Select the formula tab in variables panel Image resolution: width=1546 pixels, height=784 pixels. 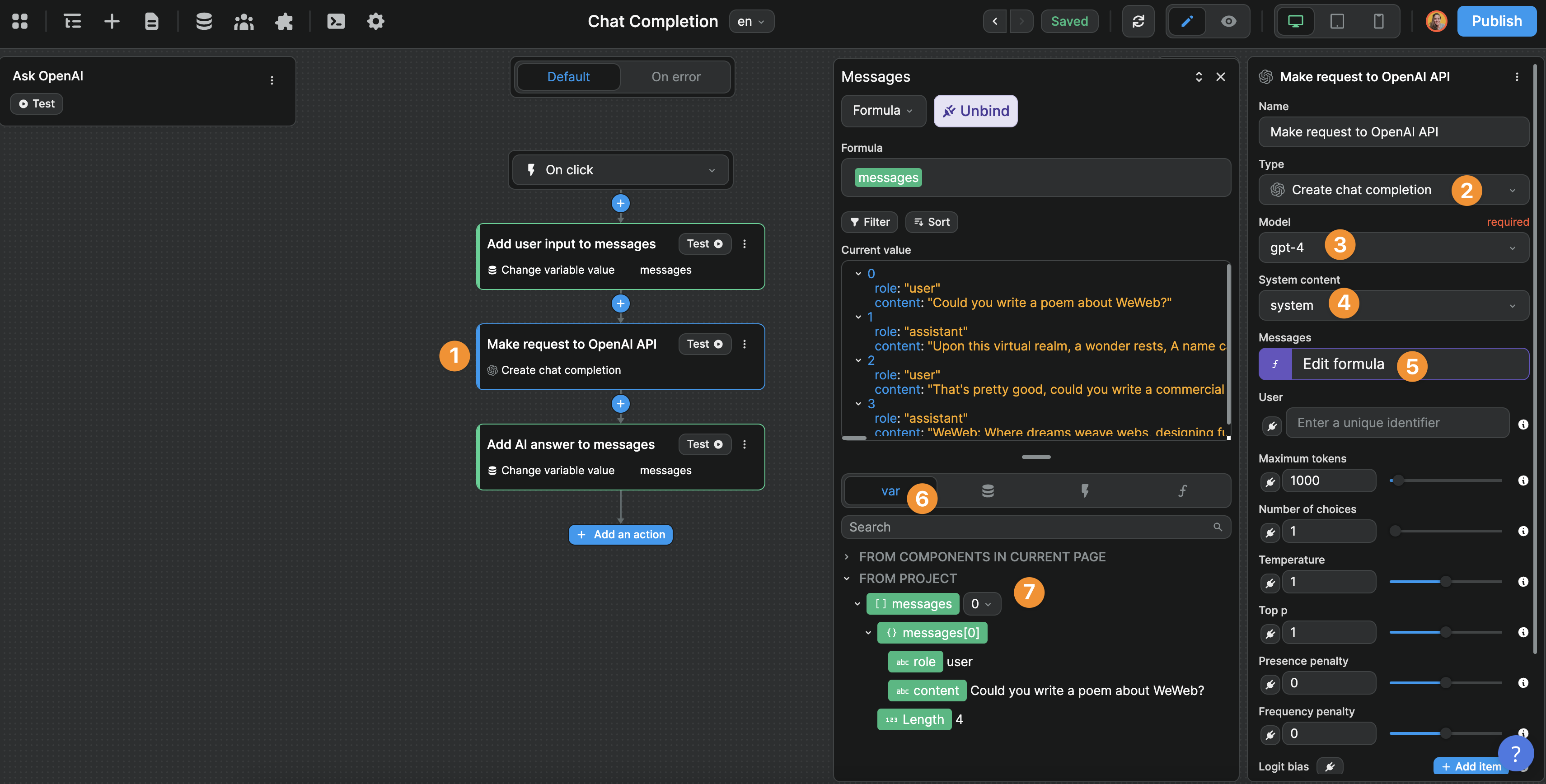pyautogui.click(x=1182, y=490)
